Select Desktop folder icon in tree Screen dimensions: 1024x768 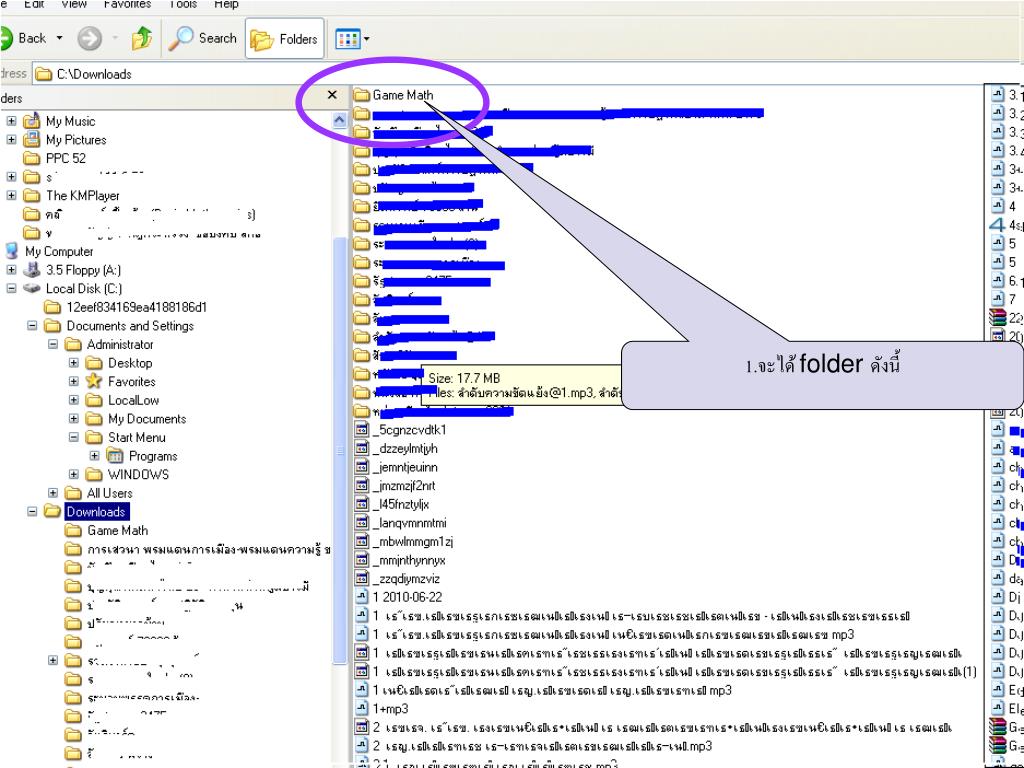tap(94, 363)
